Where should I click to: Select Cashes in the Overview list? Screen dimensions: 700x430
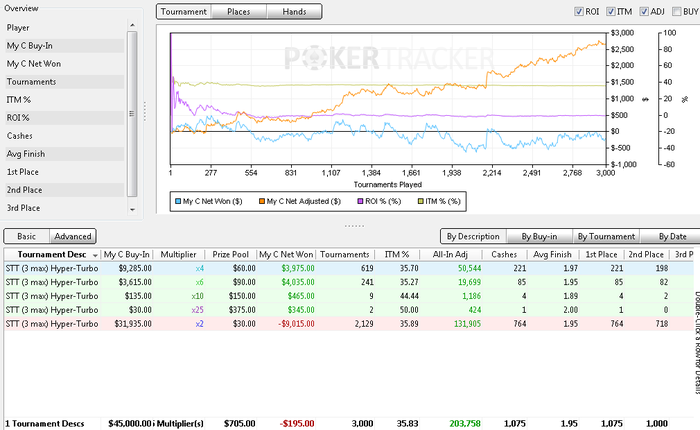click(x=64, y=136)
